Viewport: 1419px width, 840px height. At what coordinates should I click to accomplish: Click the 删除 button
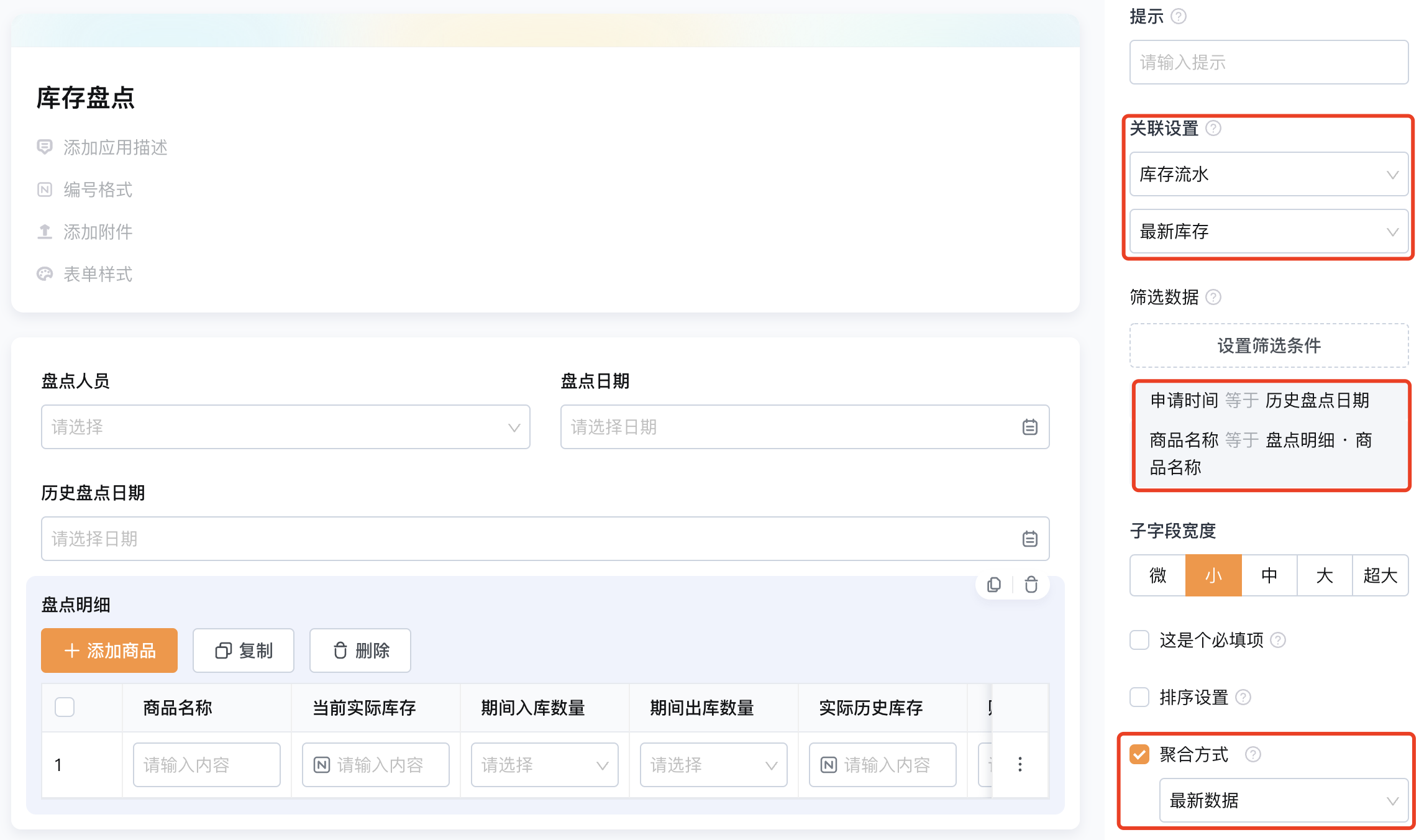360,651
